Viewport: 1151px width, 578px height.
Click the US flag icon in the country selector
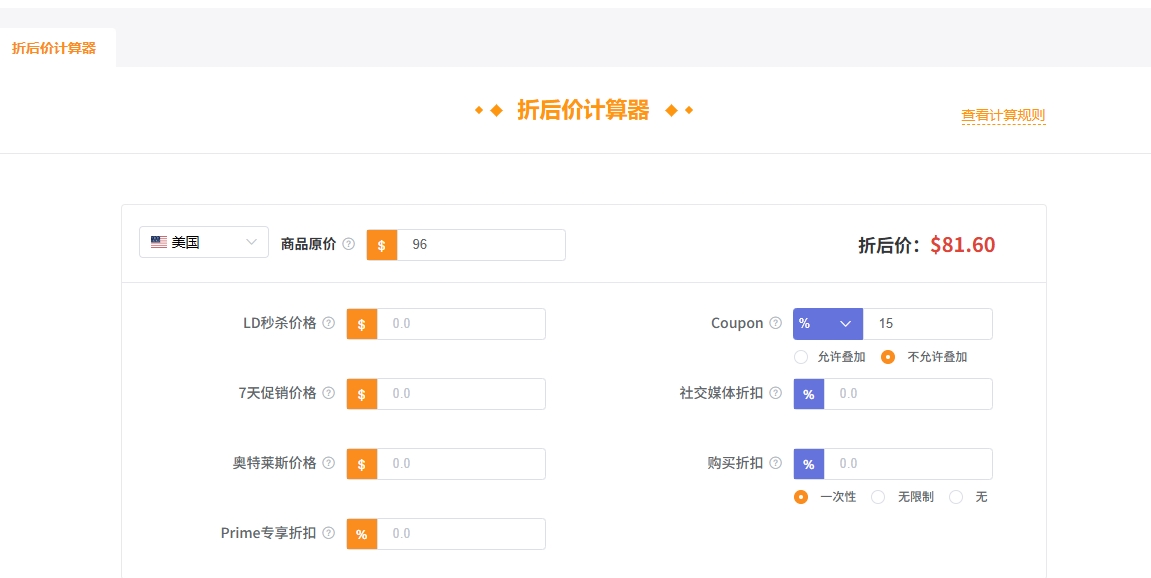(159, 242)
